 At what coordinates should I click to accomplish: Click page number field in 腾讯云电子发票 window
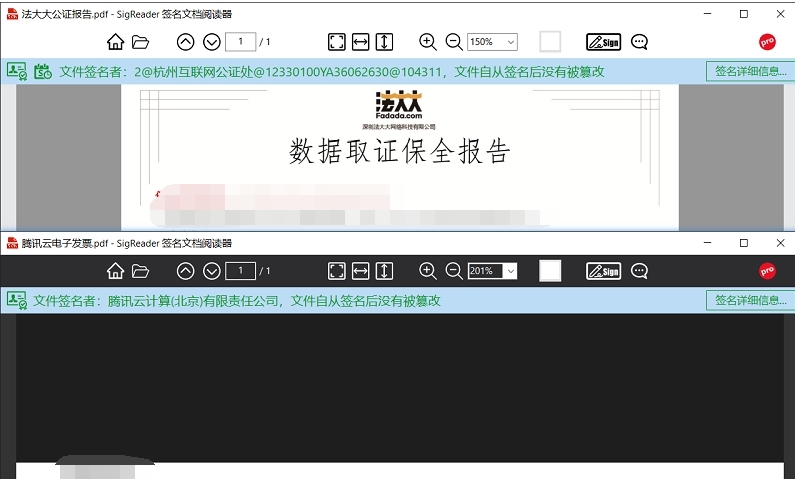point(240,271)
